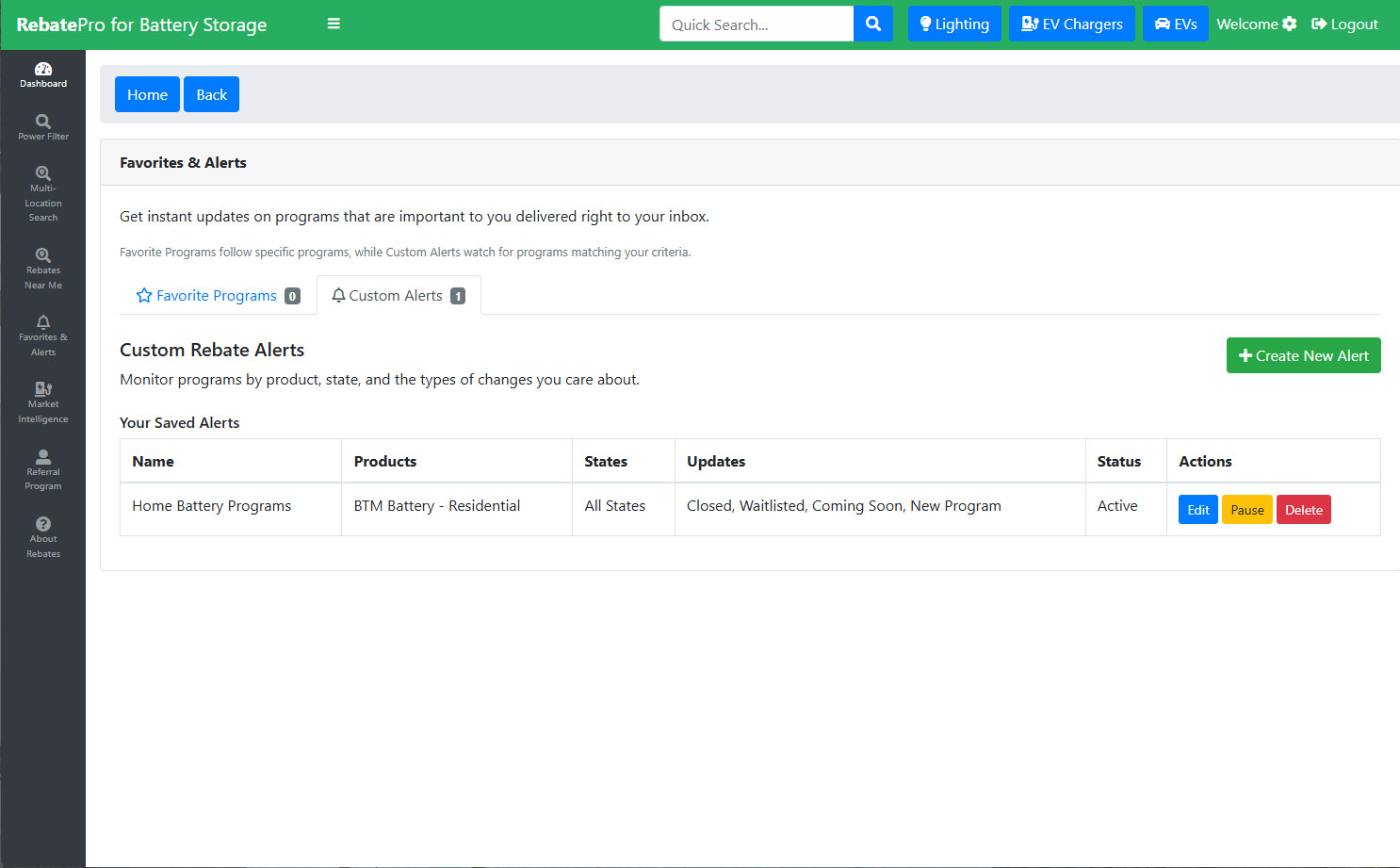Open Power Filter from the sidebar
Image resolution: width=1400 pixels, height=868 pixels.
[x=43, y=127]
